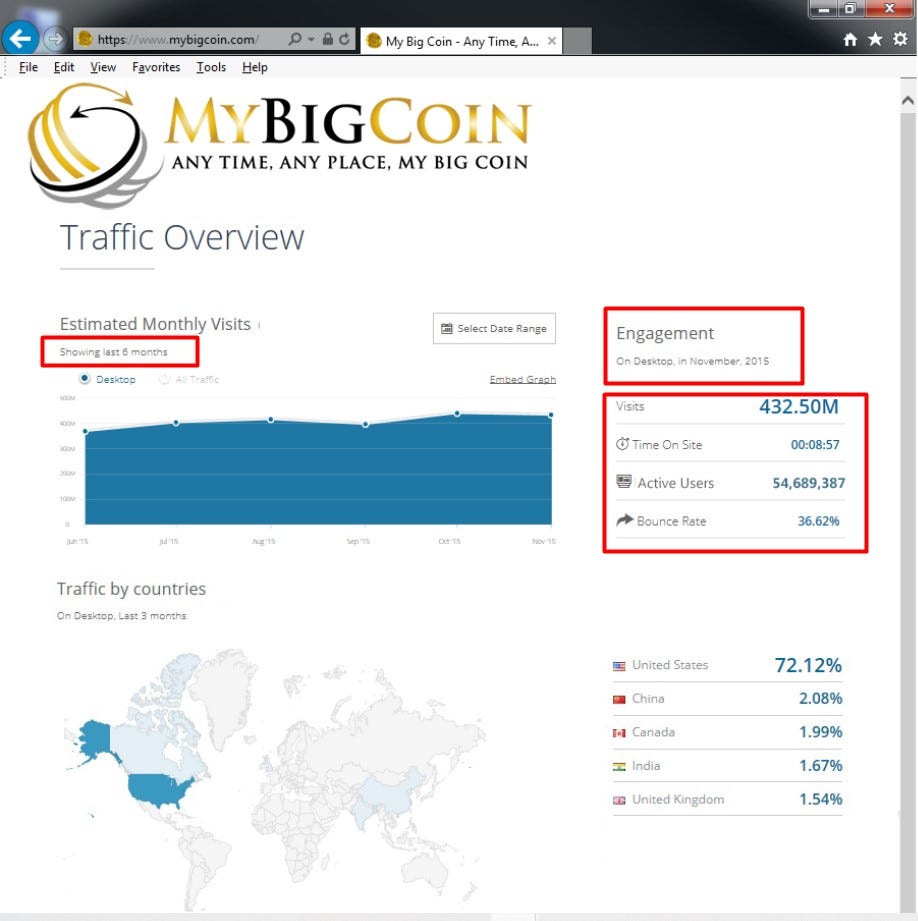Click the Visits value 432.50M
This screenshot has height=921, width=918.
[x=799, y=406]
